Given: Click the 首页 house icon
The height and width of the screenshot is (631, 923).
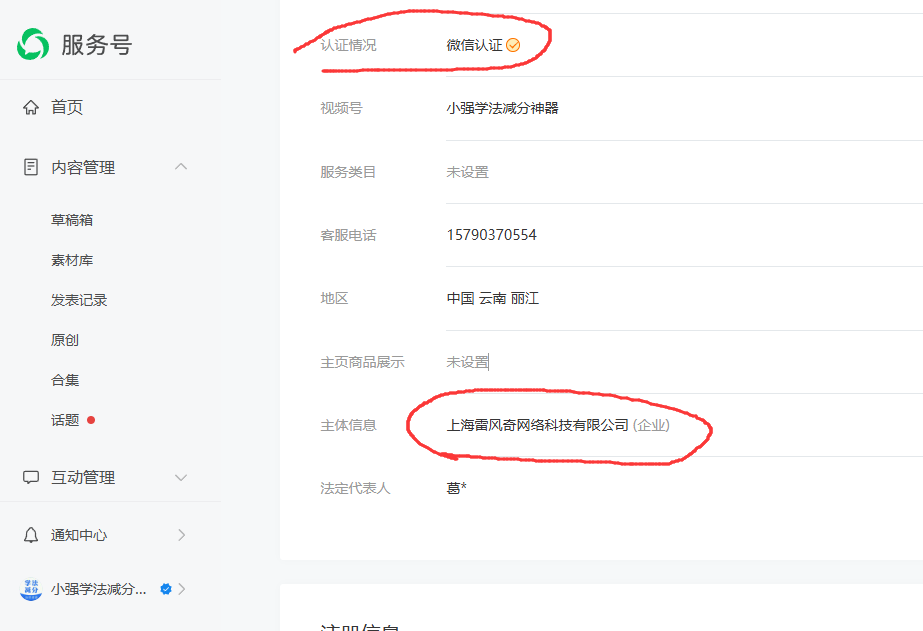Looking at the screenshot, I should pos(31,107).
